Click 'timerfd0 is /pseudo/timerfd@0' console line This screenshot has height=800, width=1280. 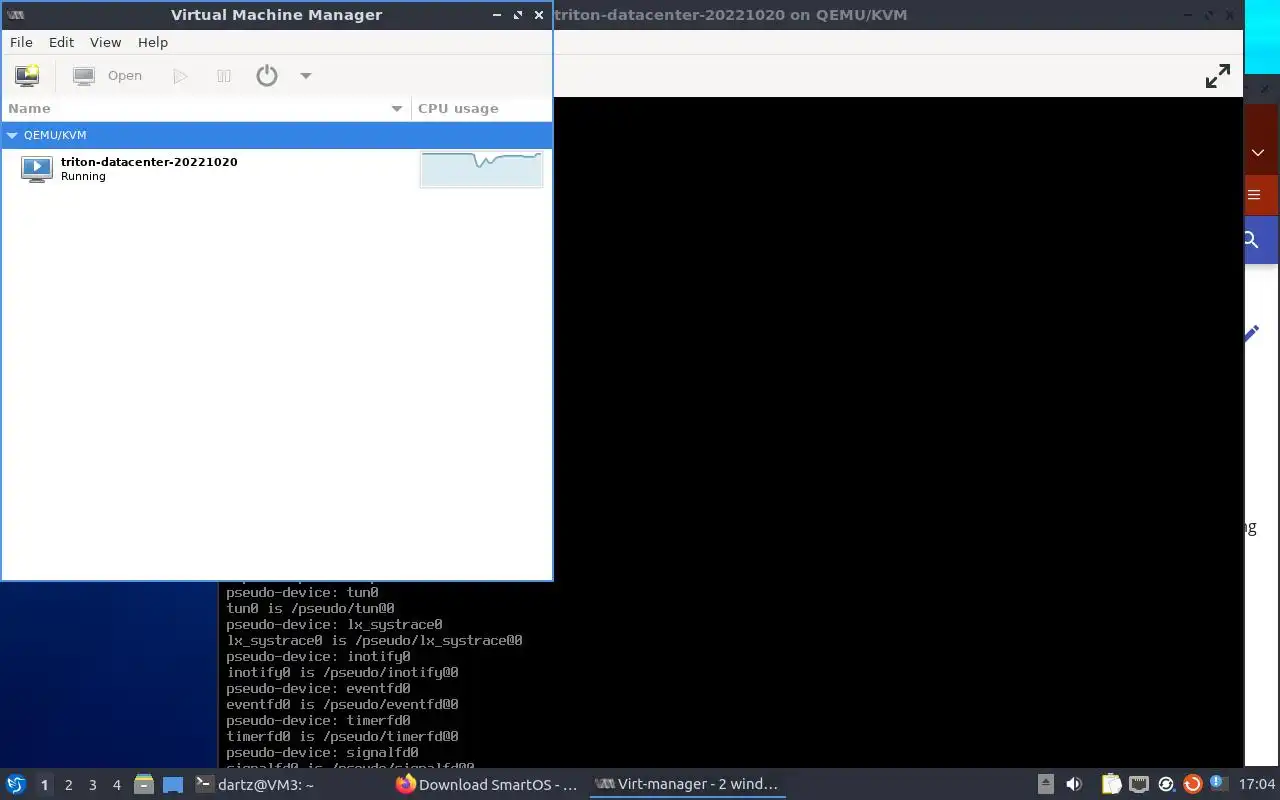(342, 736)
